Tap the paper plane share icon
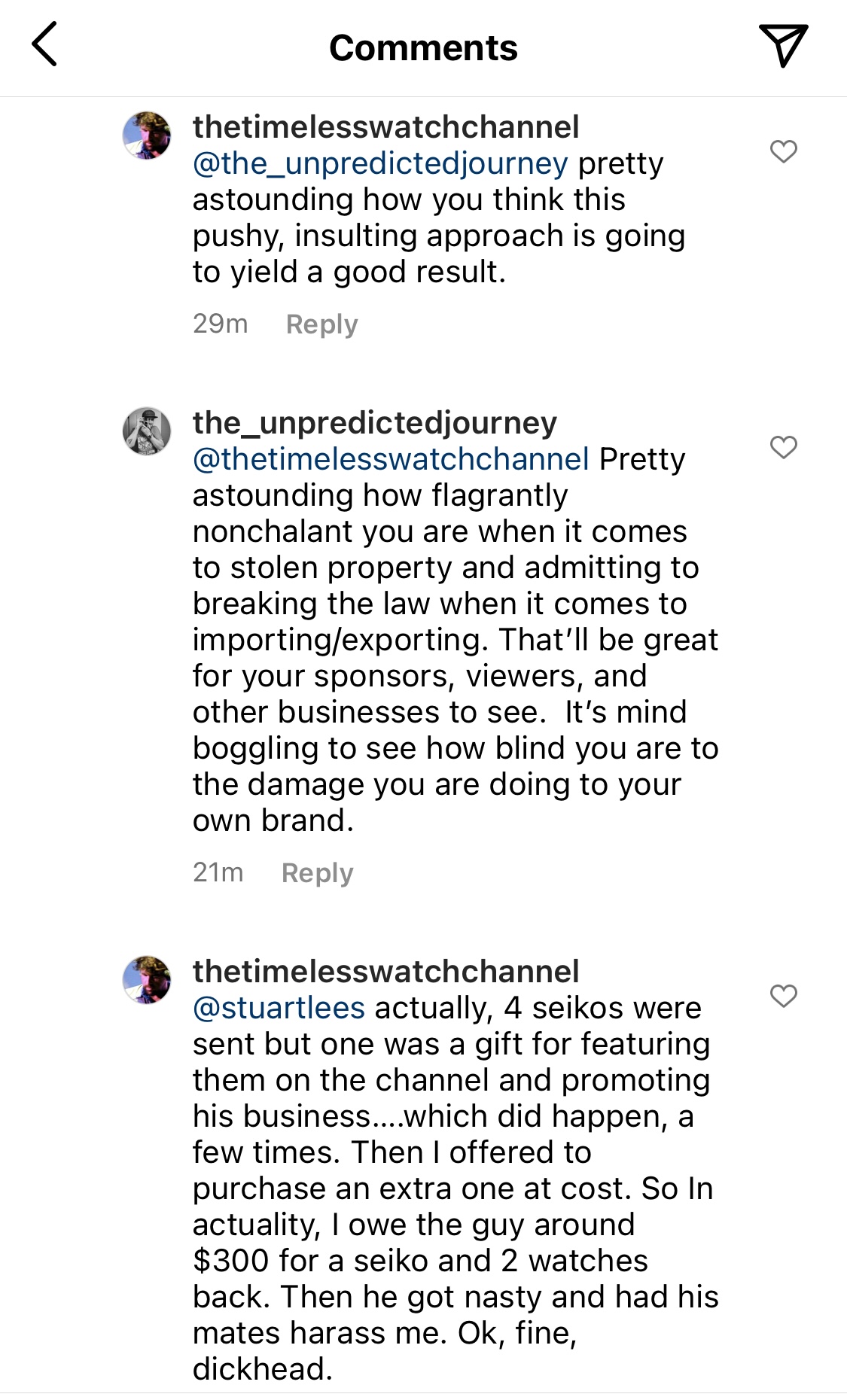The height and width of the screenshot is (1400, 847). [783, 45]
